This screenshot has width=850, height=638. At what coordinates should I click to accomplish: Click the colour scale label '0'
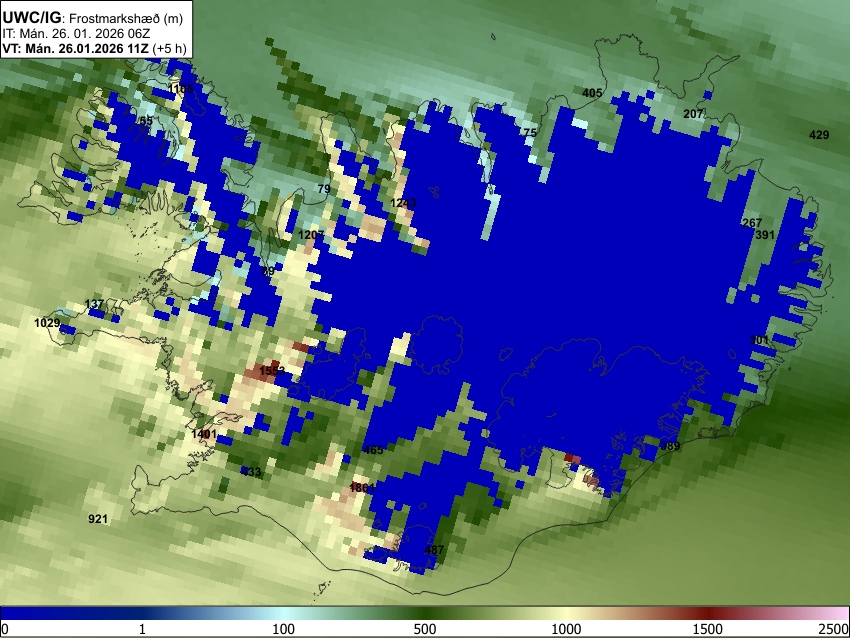pos(5,629)
